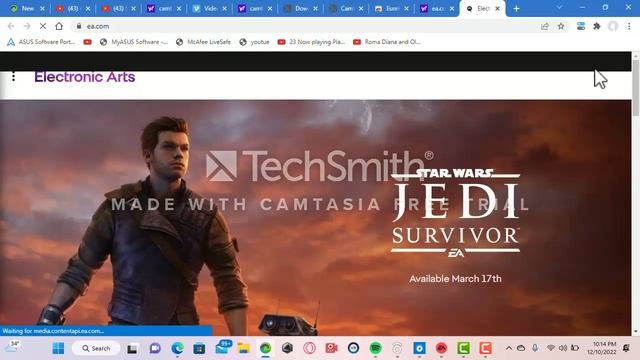Click the taskbar Search box
The height and width of the screenshot is (360, 640).
click(x=96, y=348)
